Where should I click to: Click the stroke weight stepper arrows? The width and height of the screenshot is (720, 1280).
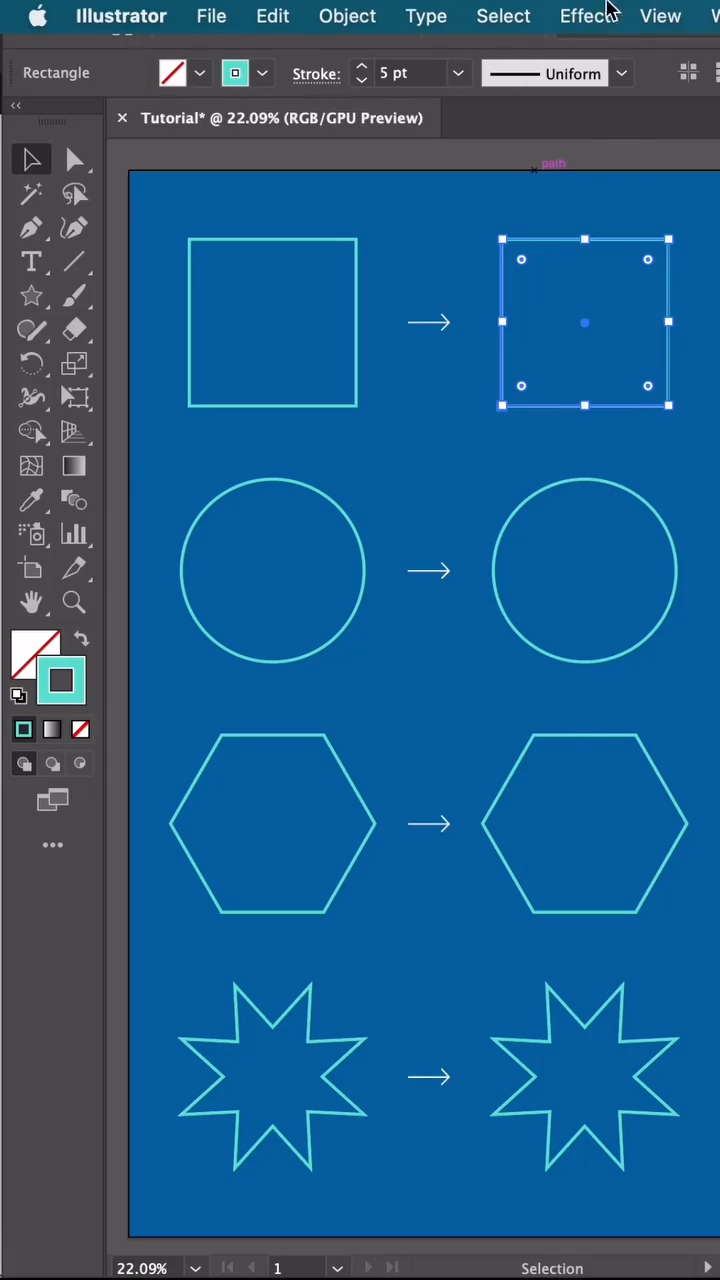pos(361,73)
